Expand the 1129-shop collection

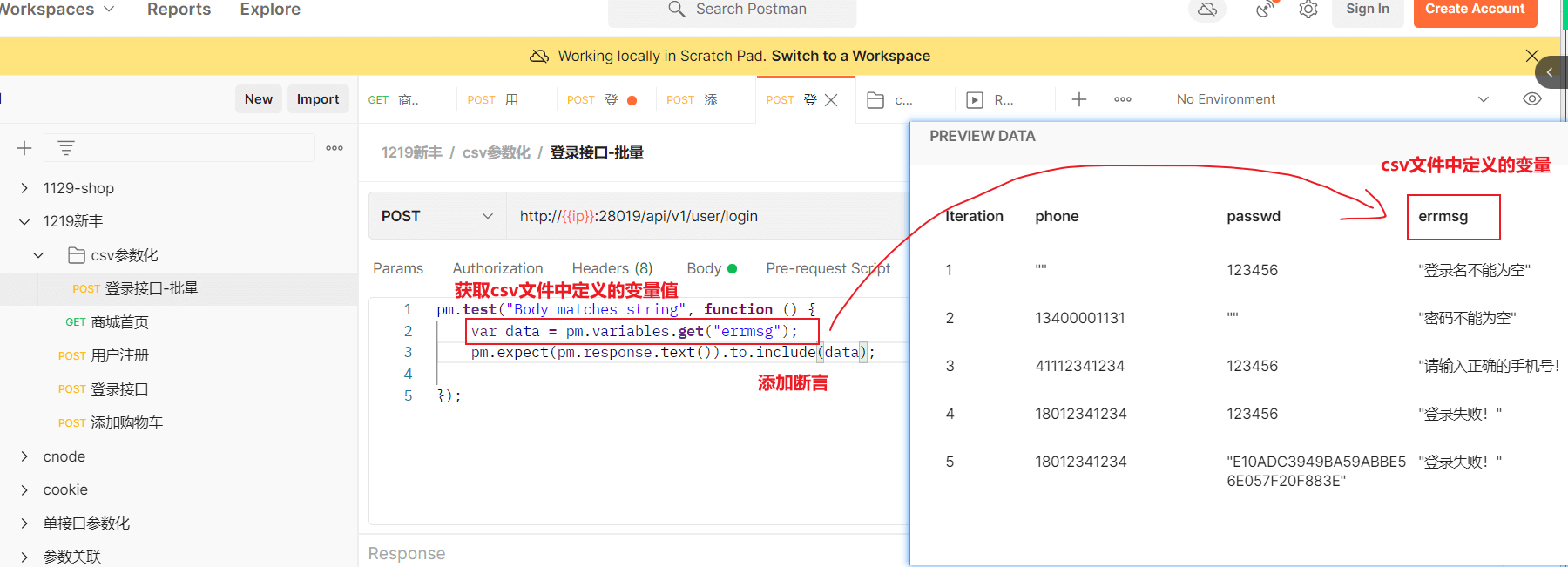point(24,188)
